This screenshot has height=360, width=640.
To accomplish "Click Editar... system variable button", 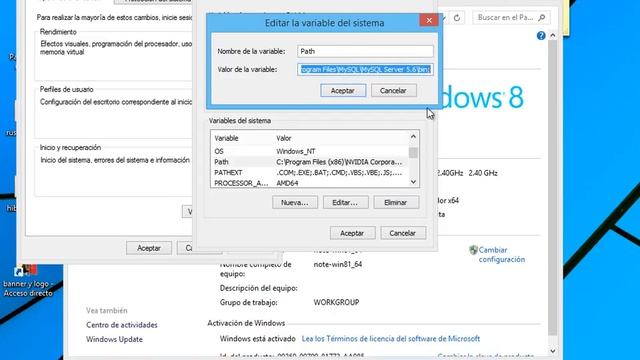I will (345, 202).
